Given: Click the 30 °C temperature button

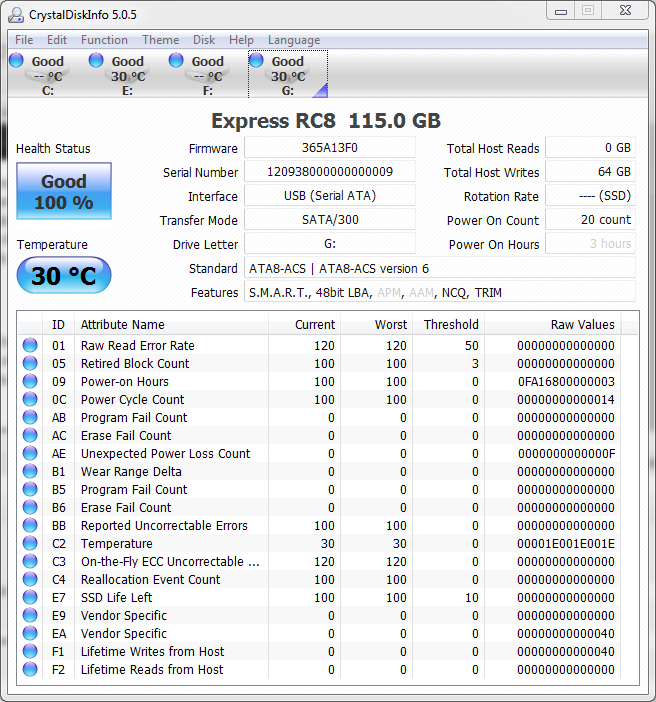Looking at the screenshot, I should pyautogui.click(x=64, y=276).
